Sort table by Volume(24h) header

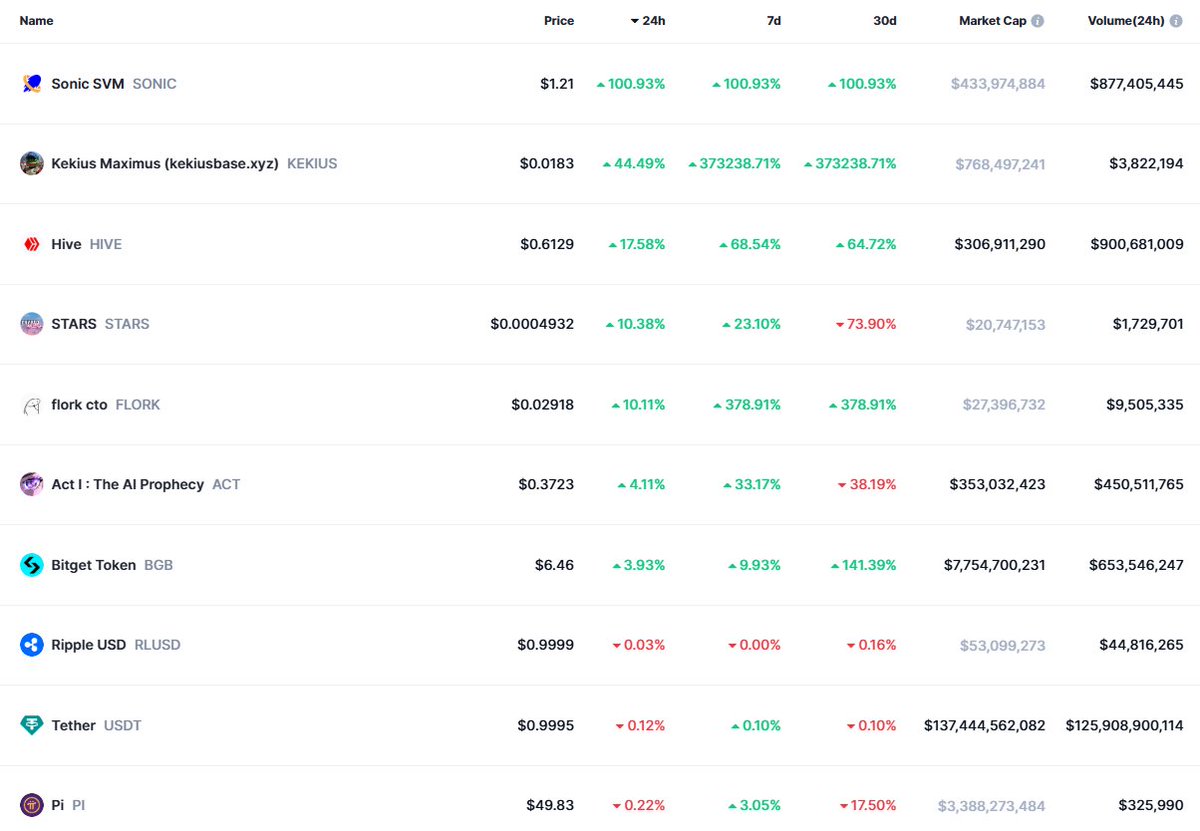pos(1126,21)
